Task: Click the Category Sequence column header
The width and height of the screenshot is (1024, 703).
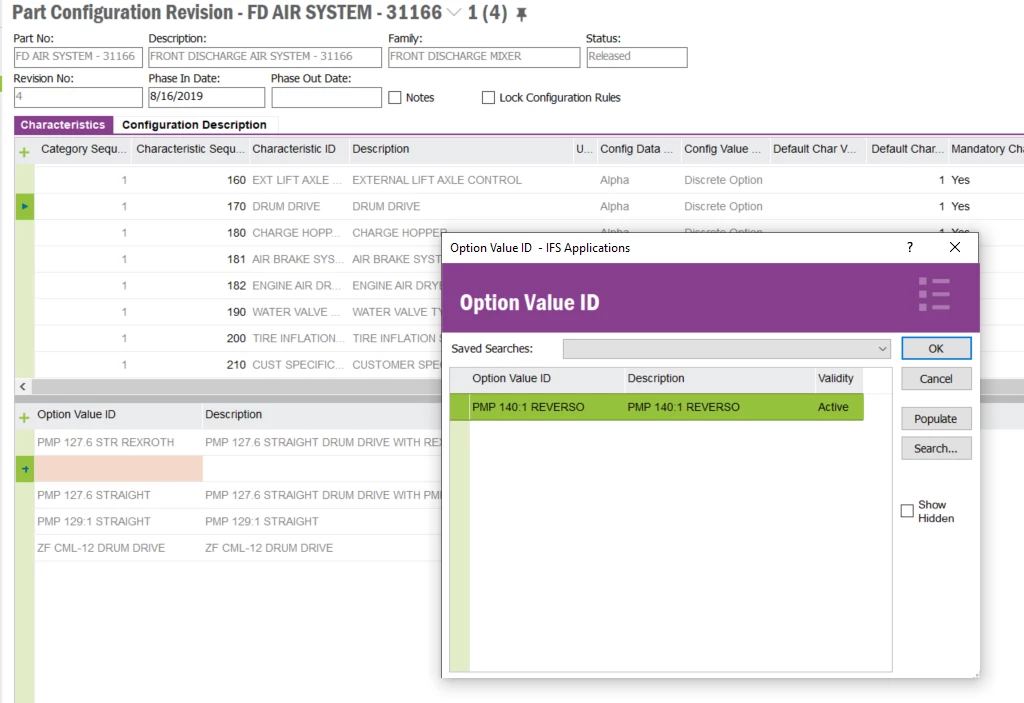Action: (x=84, y=149)
